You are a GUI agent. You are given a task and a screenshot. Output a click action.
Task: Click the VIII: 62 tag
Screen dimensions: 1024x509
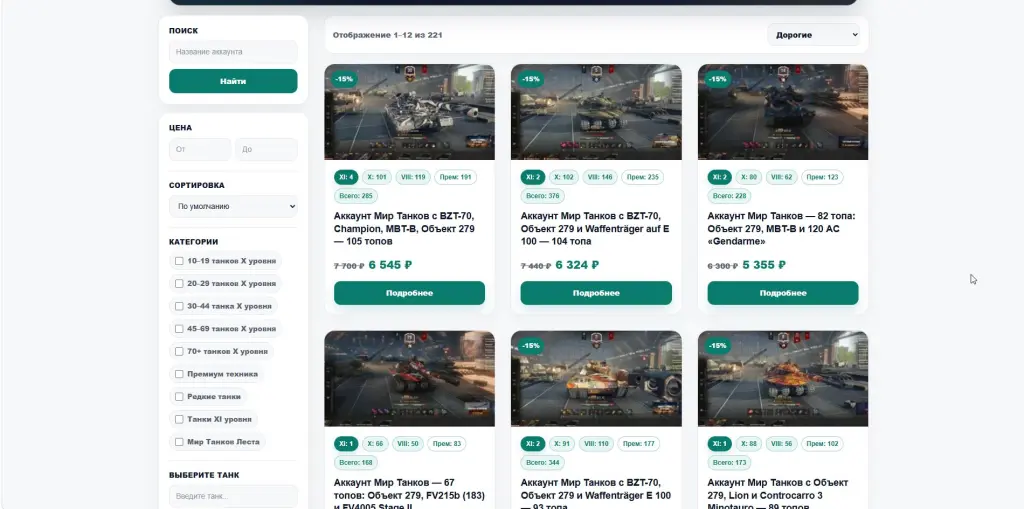[782, 177]
